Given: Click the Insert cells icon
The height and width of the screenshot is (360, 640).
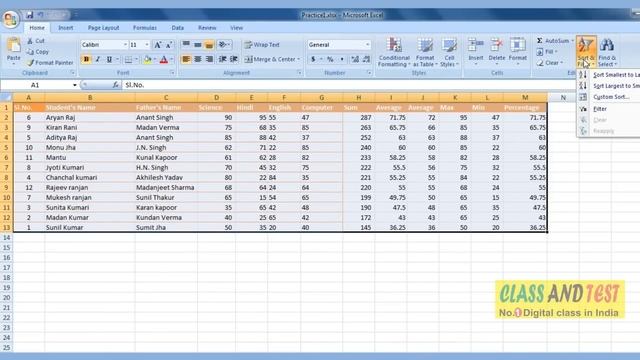Looking at the screenshot, I should [476, 45].
